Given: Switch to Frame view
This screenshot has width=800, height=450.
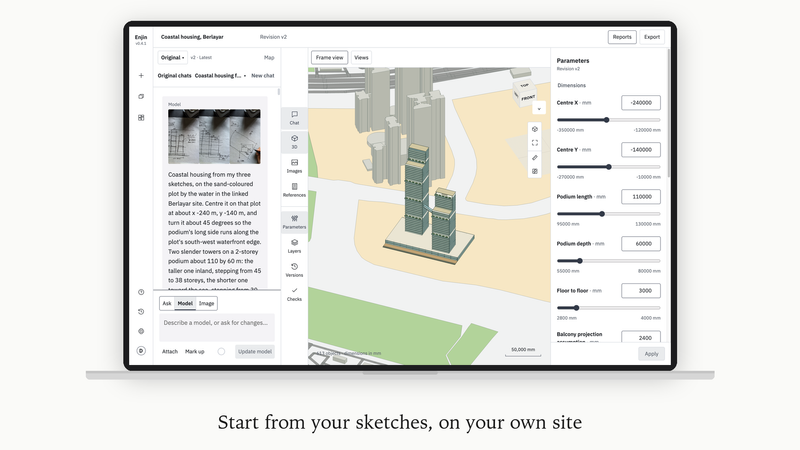Looking at the screenshot, I should pos(330,58).
